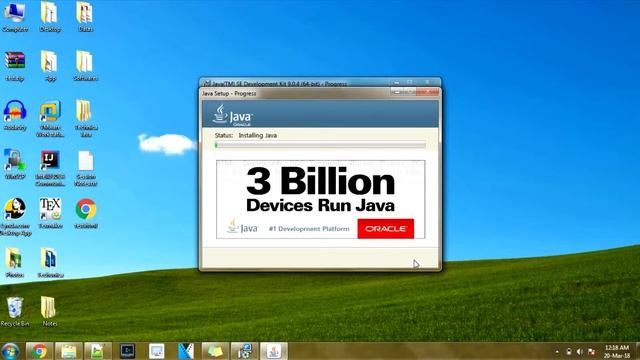Click the '#1 Development Platform' text
Screen dimensions: 640x360
click(309, 229)
